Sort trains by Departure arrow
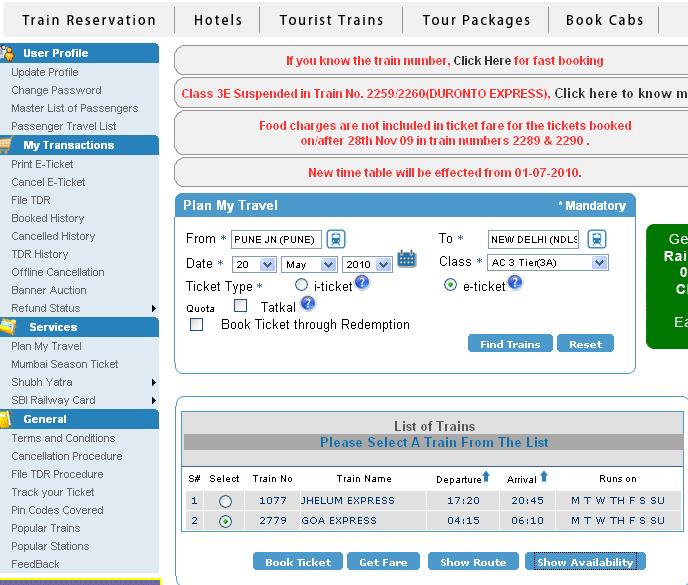The height and width of the screenshot is (585, 688). [x=486, y=476]
